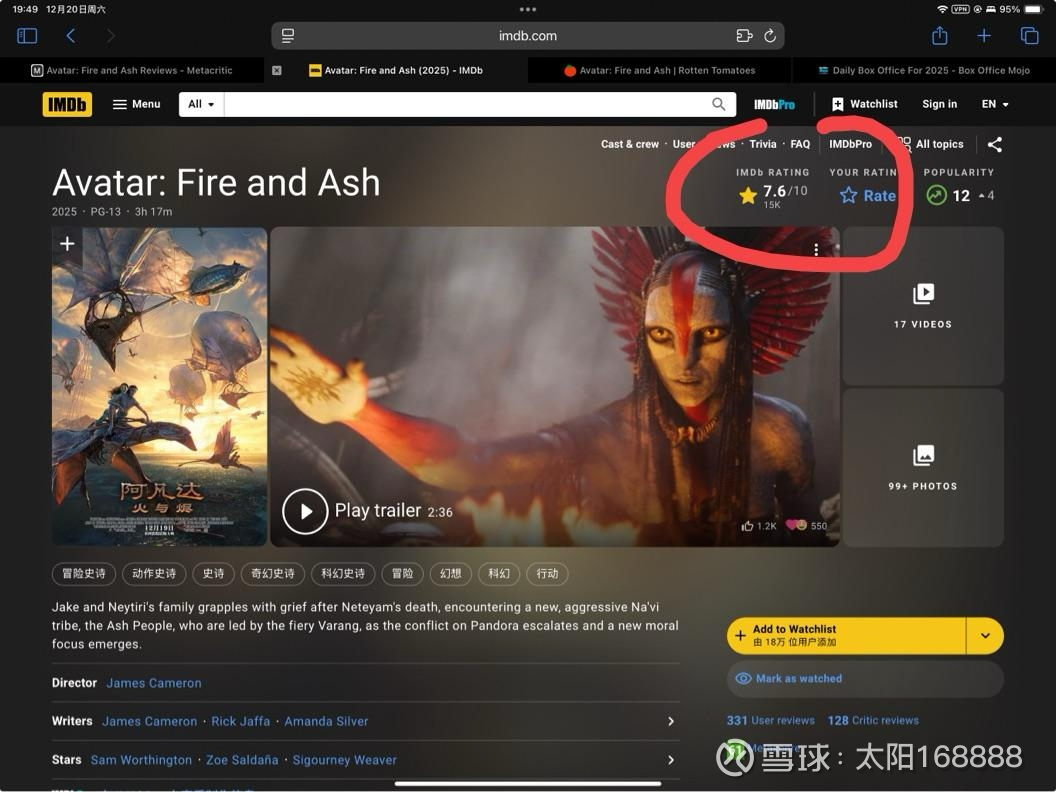
Task: Click the yellow Add to Watchlist button
Action: click(847, 636)
